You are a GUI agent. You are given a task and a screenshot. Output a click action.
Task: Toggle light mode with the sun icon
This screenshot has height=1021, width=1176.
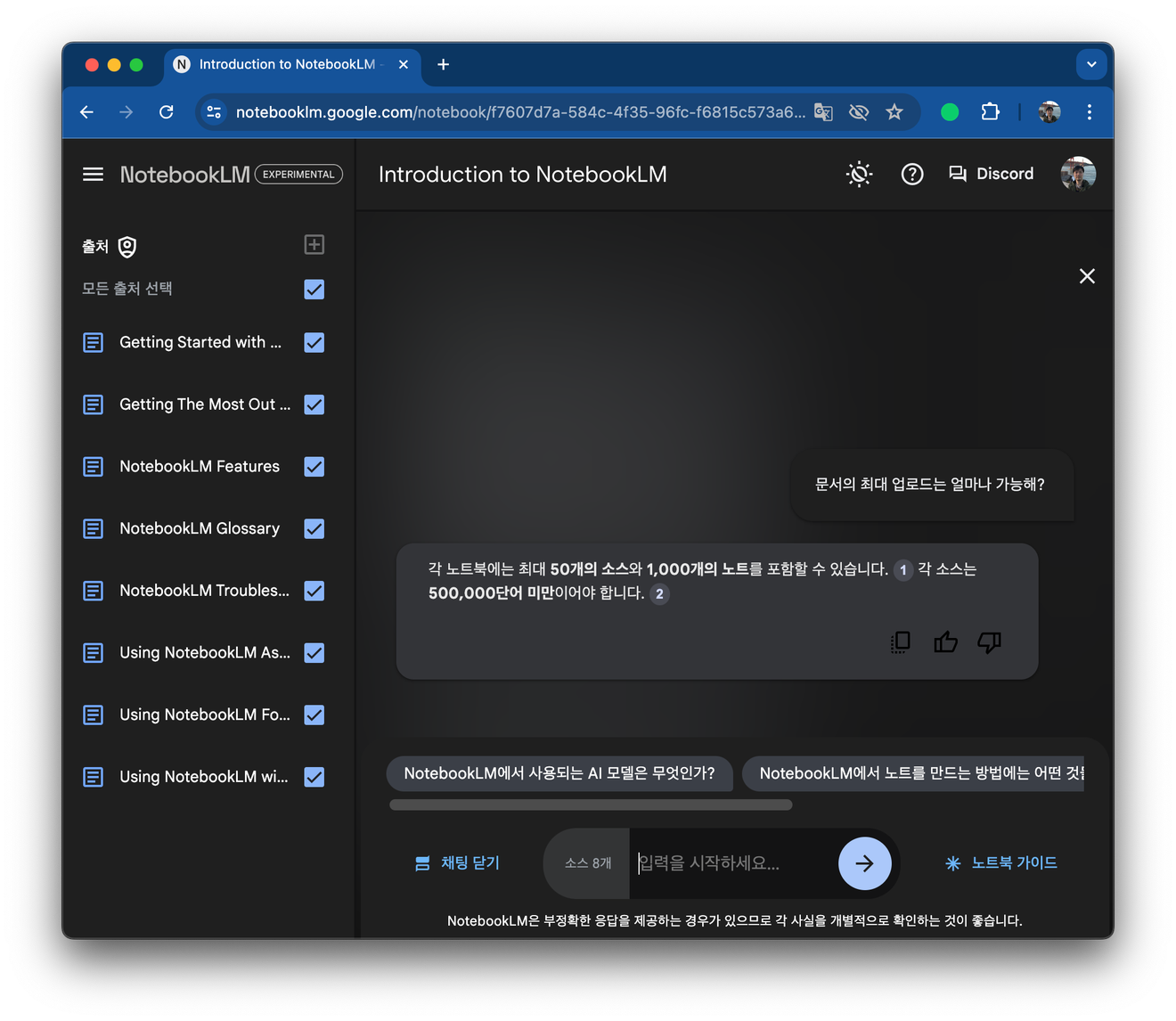tap(859, 175)
